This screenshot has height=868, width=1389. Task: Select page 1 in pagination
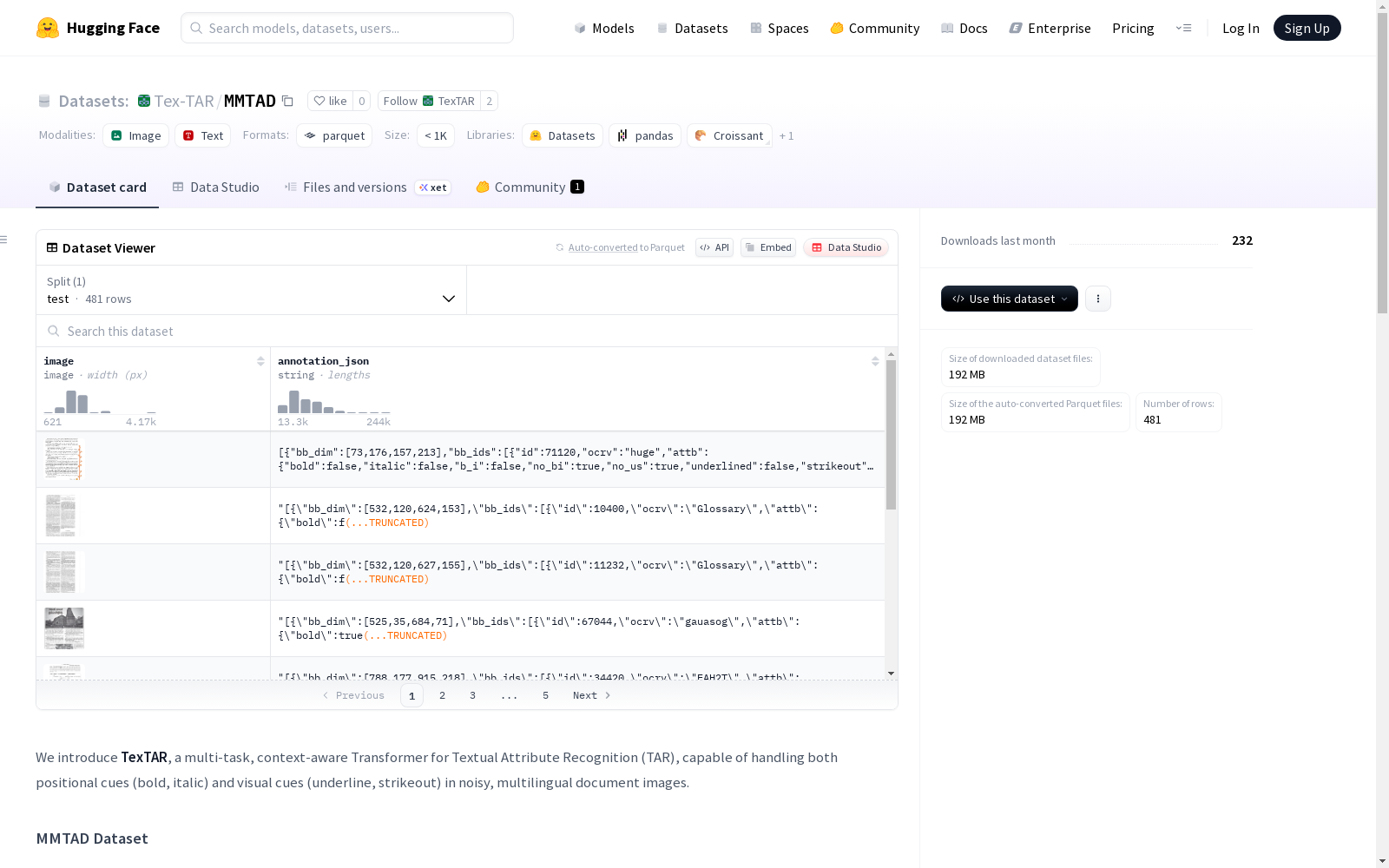(x=412, y=695)
